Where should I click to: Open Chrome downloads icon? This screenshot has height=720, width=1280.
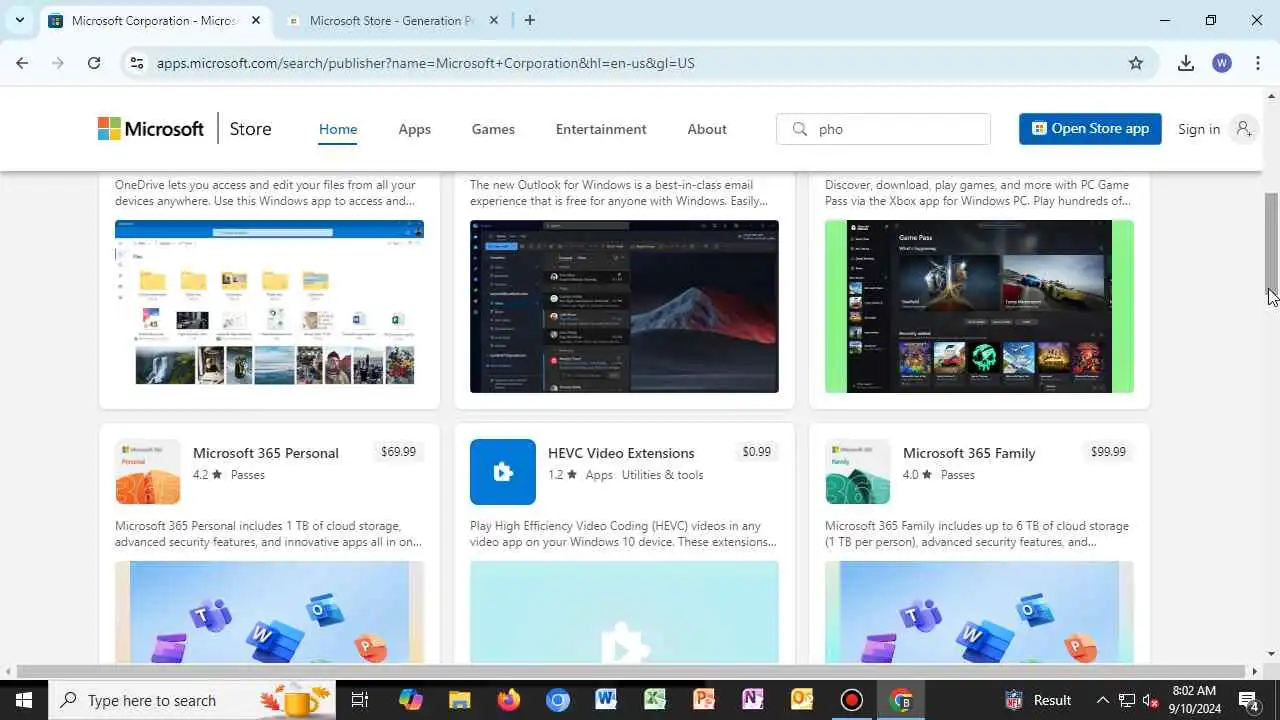click(1186, 63)
